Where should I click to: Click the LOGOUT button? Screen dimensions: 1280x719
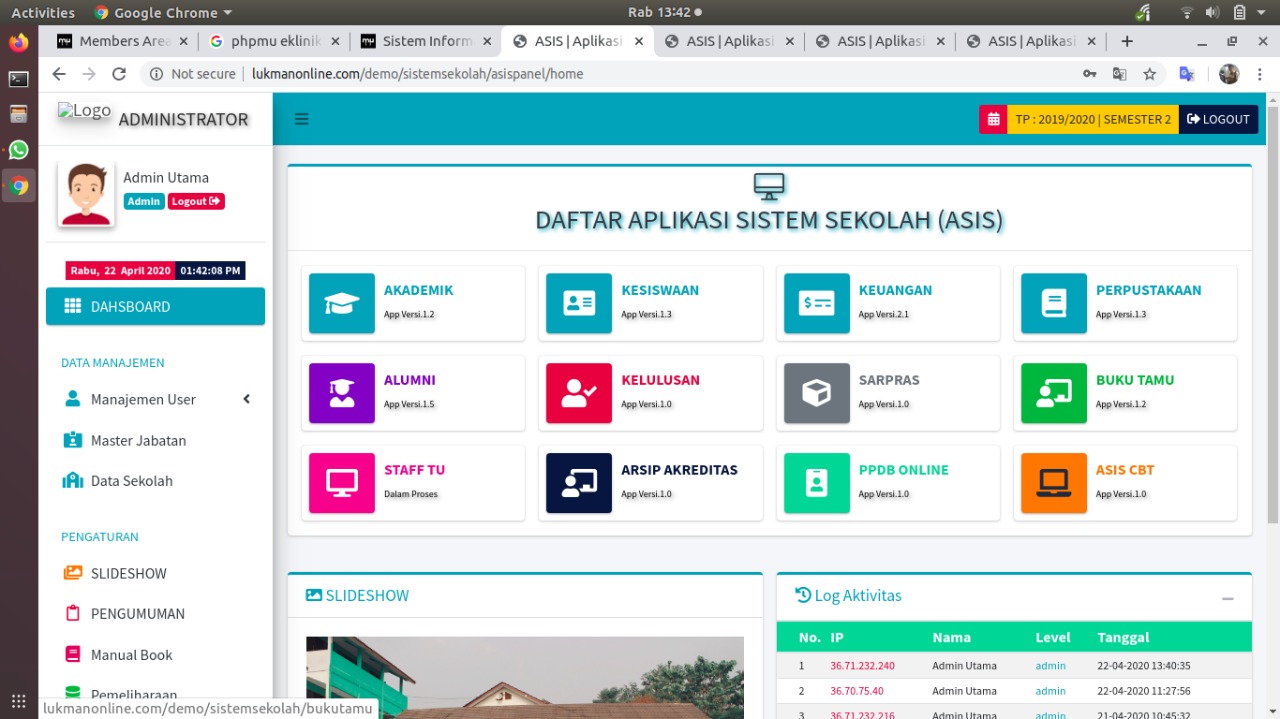pos(1218,118)
